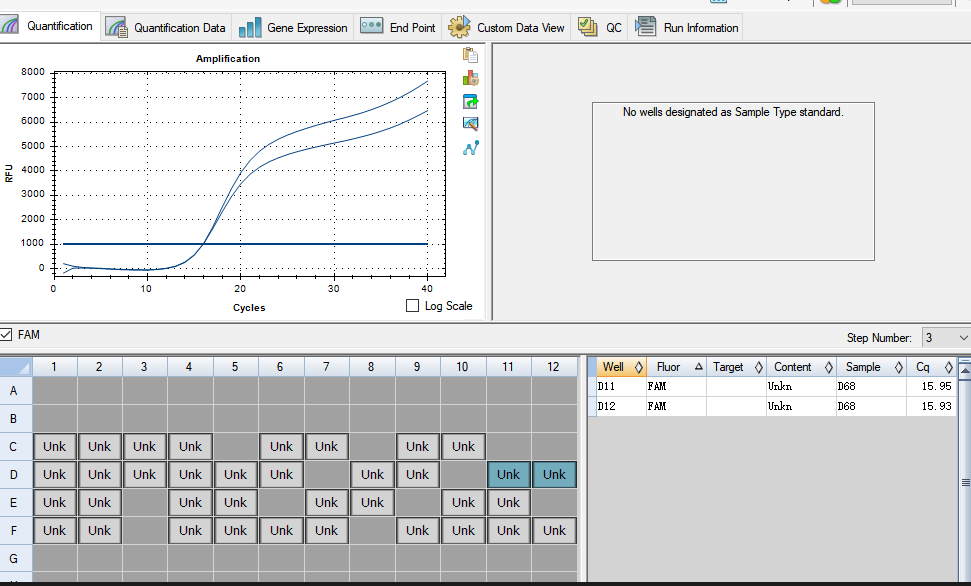This screenshot has height=586, width=971.
Task: Sort by Target column header
Action: (x=736, y=367)
